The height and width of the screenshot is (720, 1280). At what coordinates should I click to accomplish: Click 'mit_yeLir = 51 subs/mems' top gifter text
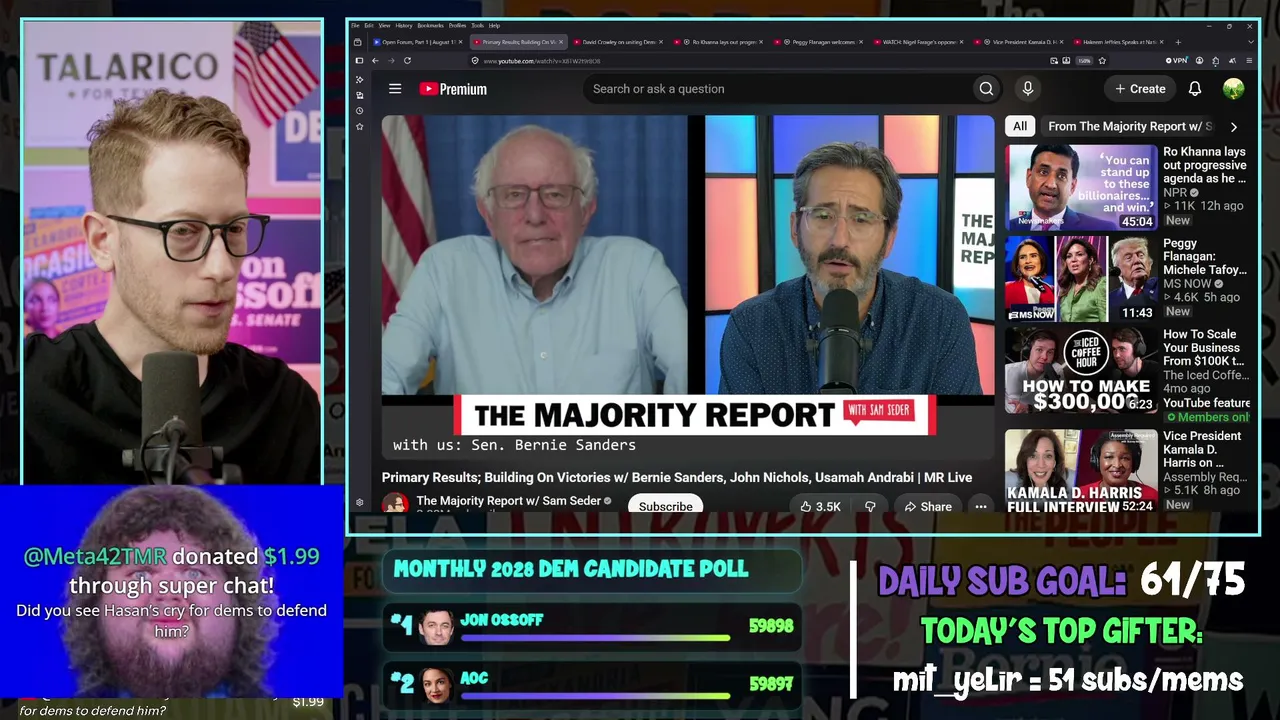click(x=1067, y=681)
